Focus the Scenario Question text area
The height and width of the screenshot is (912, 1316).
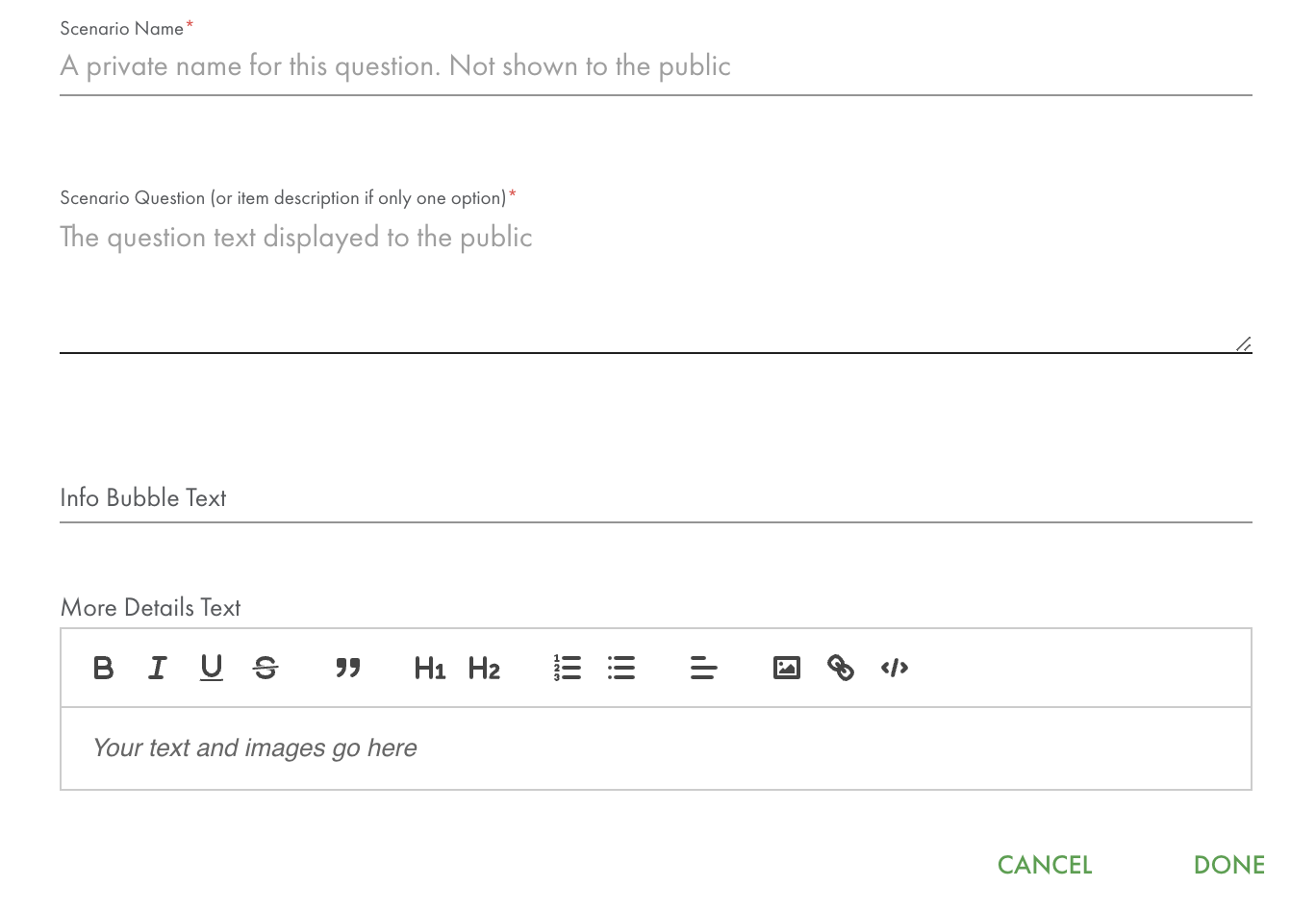(x=656, y=285)
